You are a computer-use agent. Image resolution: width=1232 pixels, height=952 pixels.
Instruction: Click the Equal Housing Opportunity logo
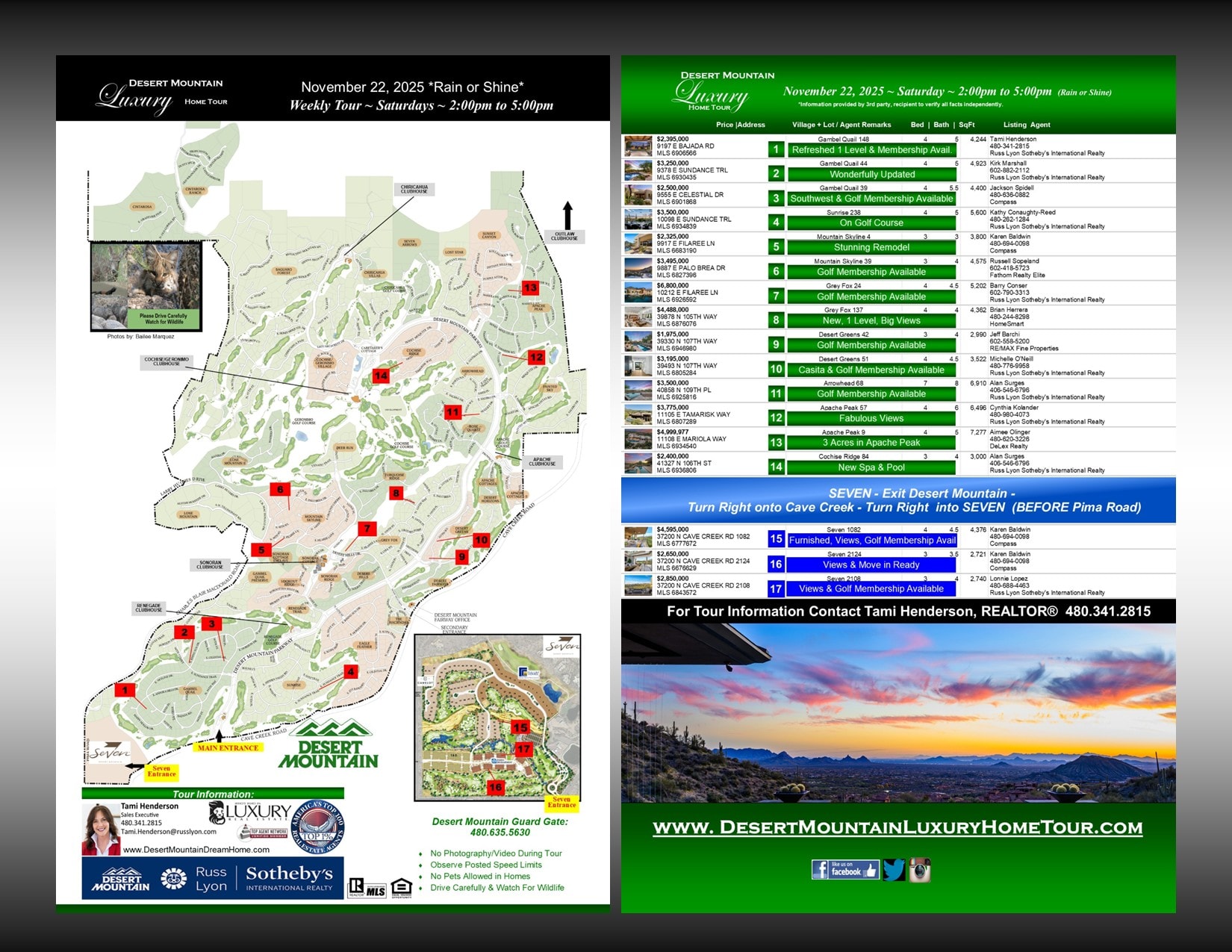pyautogui.click(x=401, y=887)
